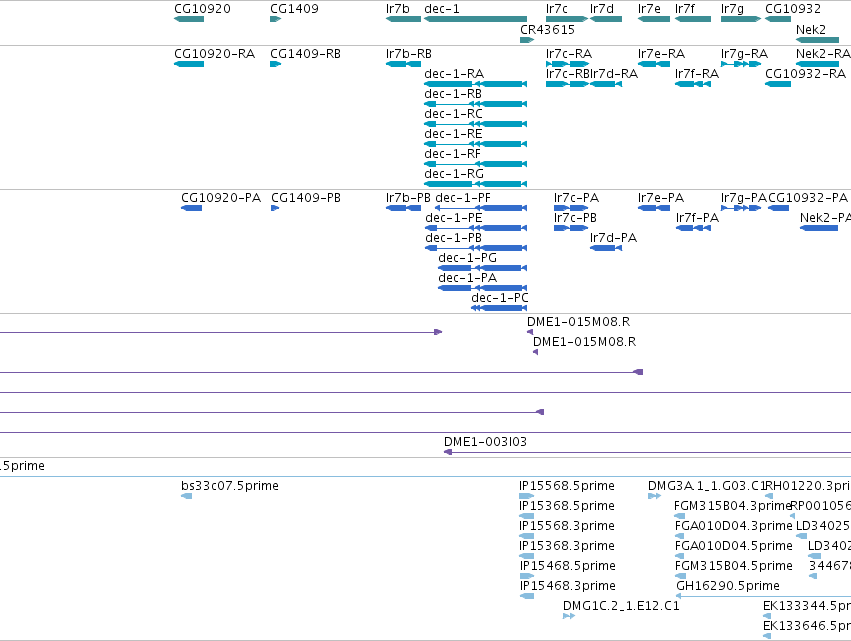Click the Ir7c-PA protein label
Image resolution: width=851 pixels, height=641 pixels.
[576, 198]
